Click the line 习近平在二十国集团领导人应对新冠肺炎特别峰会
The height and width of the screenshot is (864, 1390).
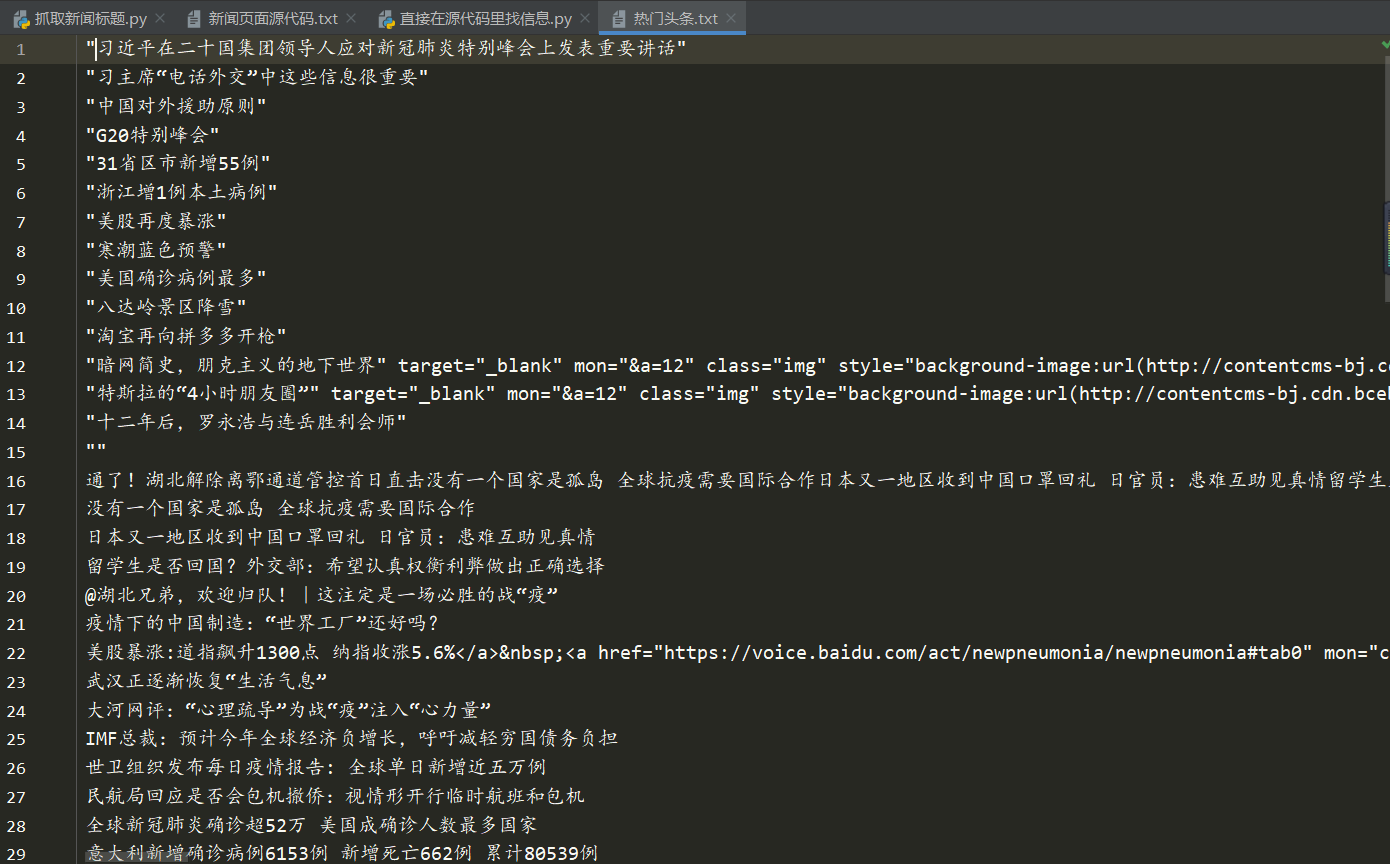(x=386, y=49)
